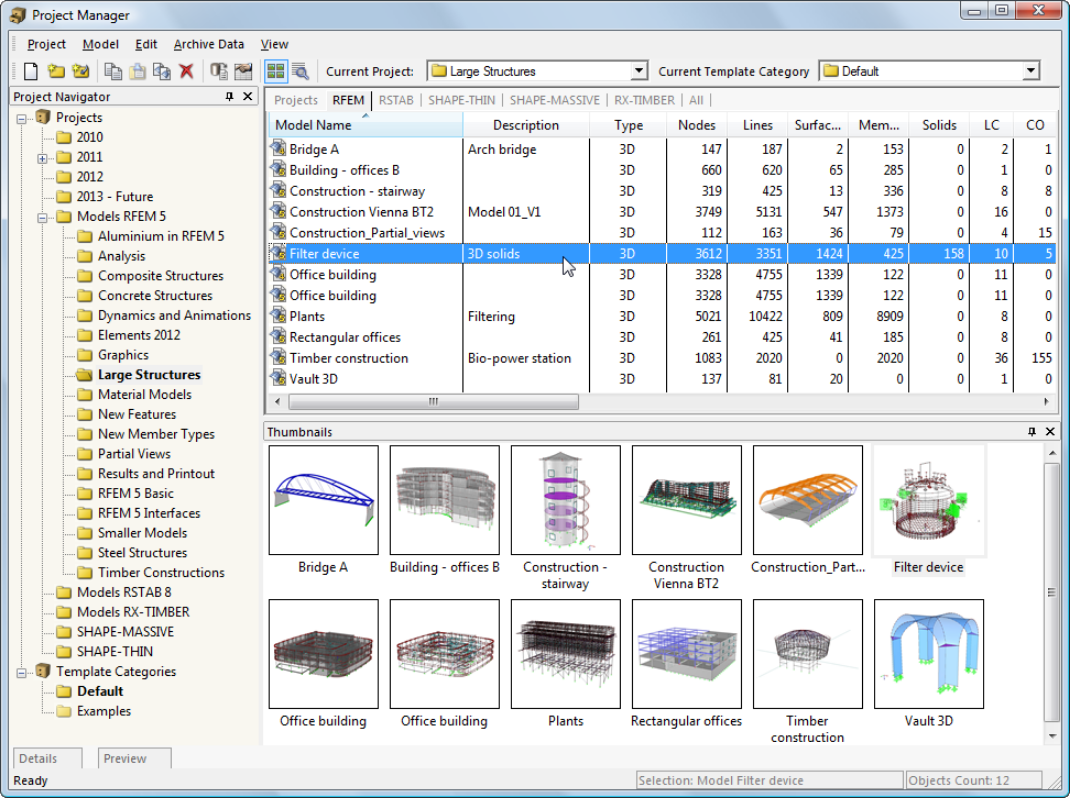Click thumbnails panel scroll down arrow

[x=1052, y=736]
